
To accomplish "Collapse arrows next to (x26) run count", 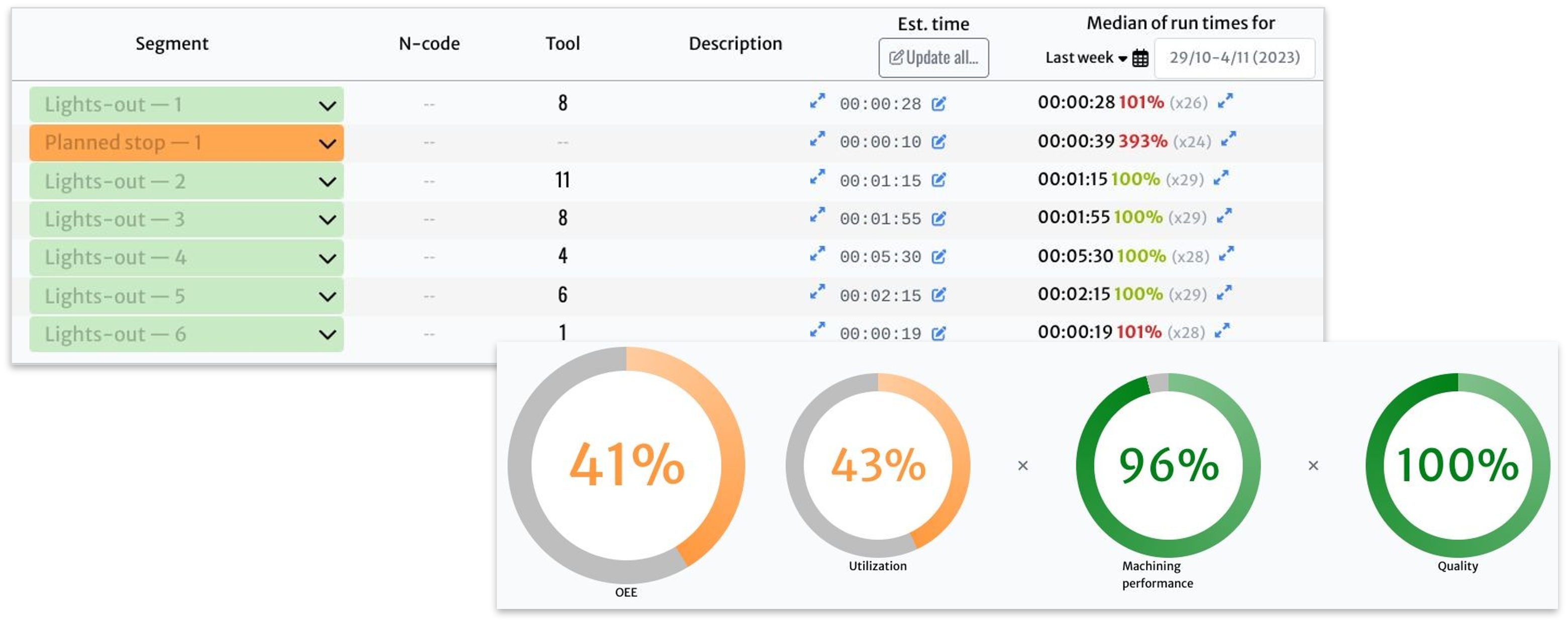I will 1225,101.
